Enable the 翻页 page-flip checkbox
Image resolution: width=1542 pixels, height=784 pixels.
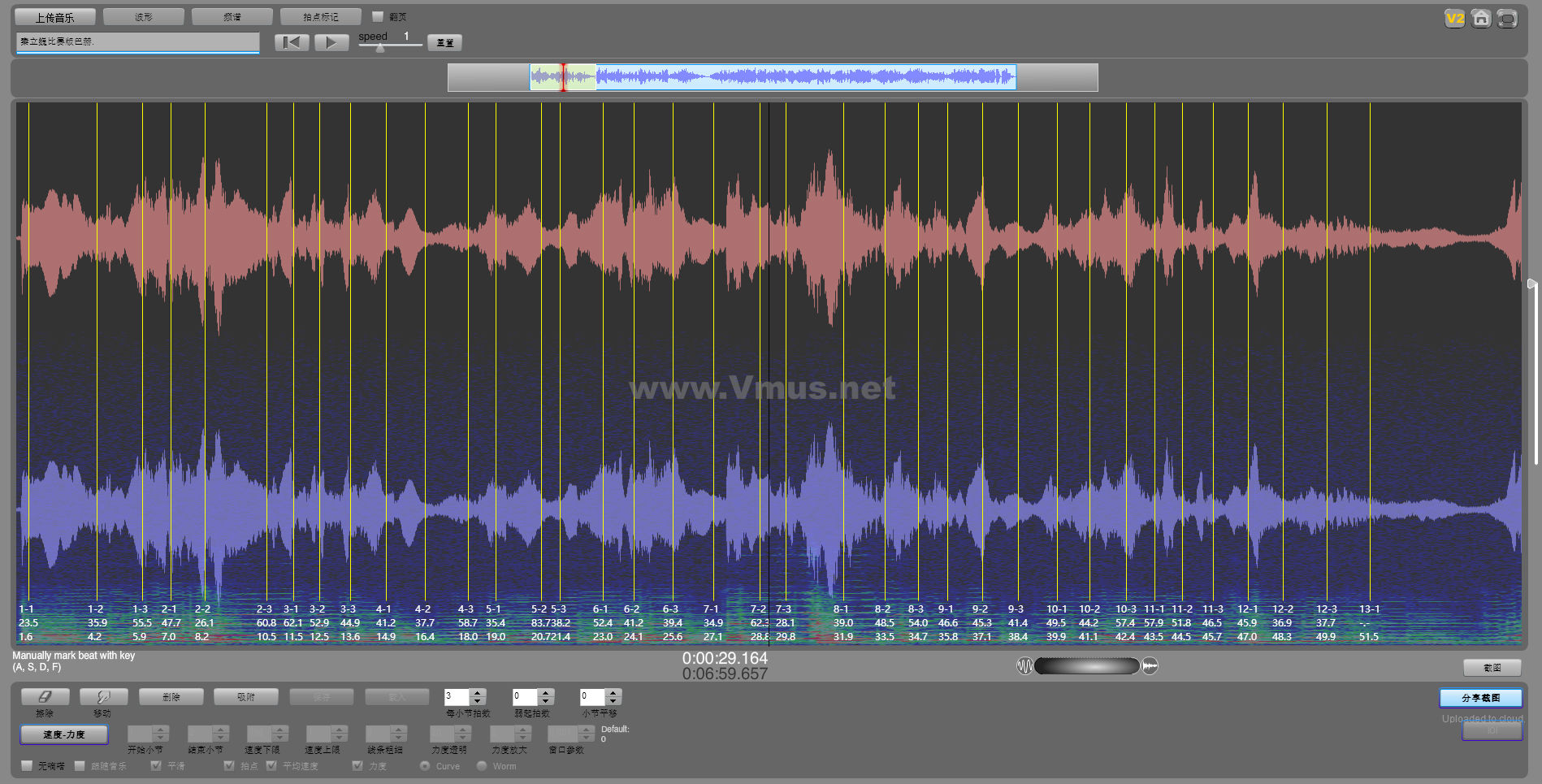click(378, 16)
